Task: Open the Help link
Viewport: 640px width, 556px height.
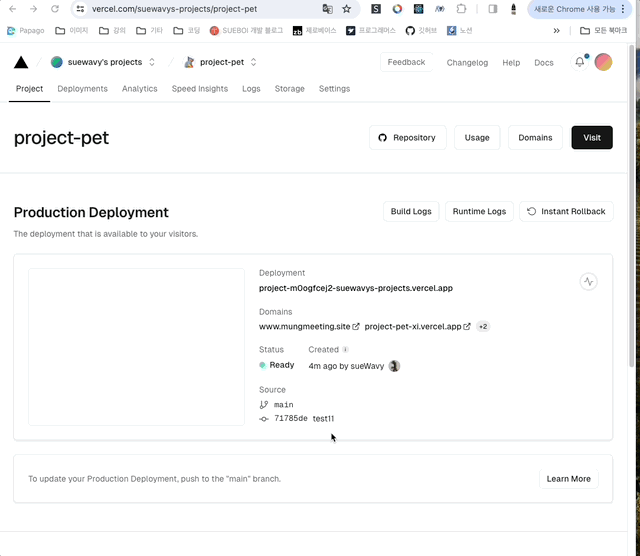Action: click(x=511, y=62)
